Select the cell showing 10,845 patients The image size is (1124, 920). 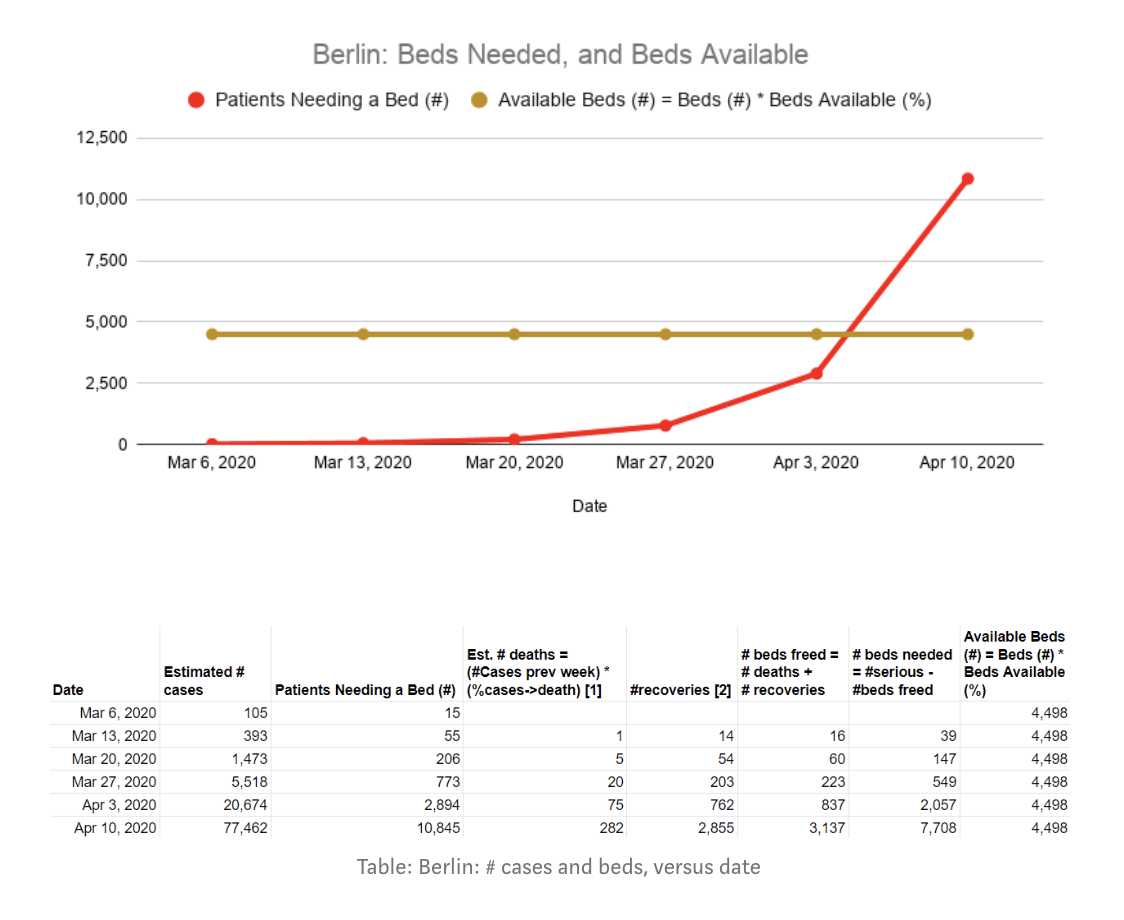pos(439,827)
